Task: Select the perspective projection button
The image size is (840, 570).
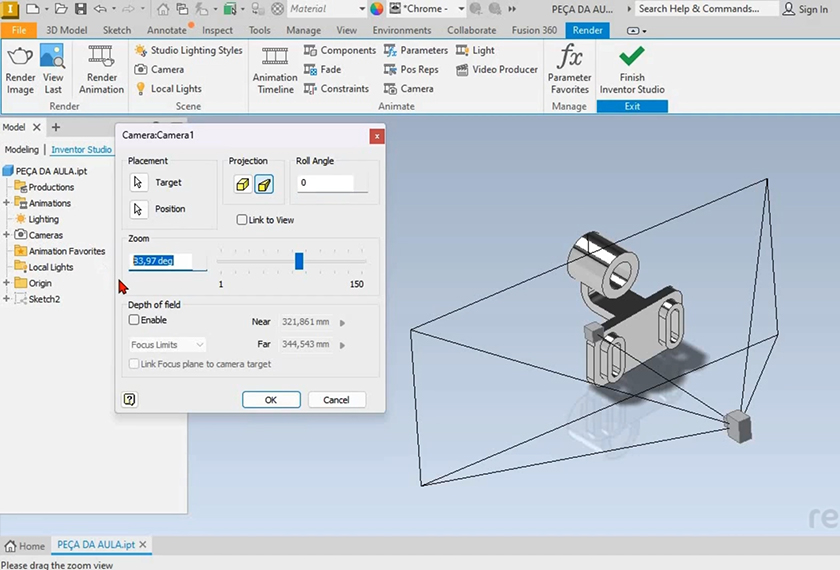Action: (x=264, y=184)
